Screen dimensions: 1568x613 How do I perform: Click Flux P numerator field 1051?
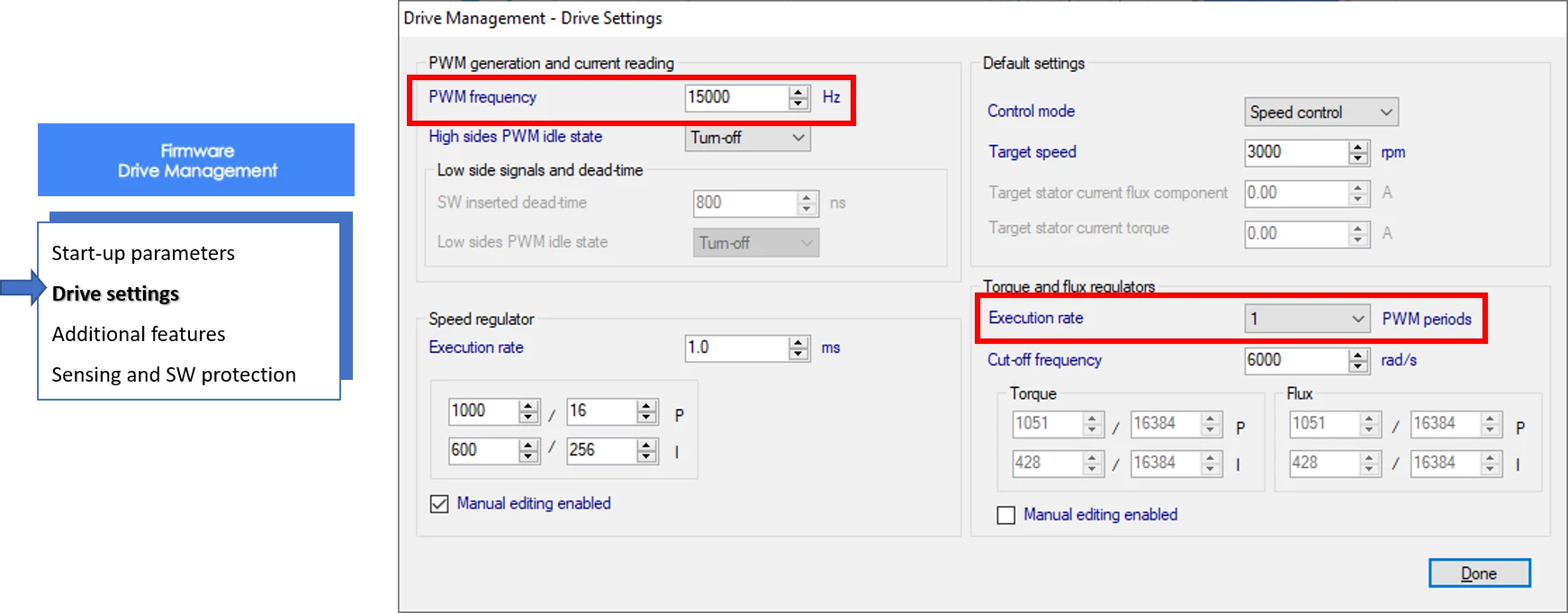tap(1325, 424)
